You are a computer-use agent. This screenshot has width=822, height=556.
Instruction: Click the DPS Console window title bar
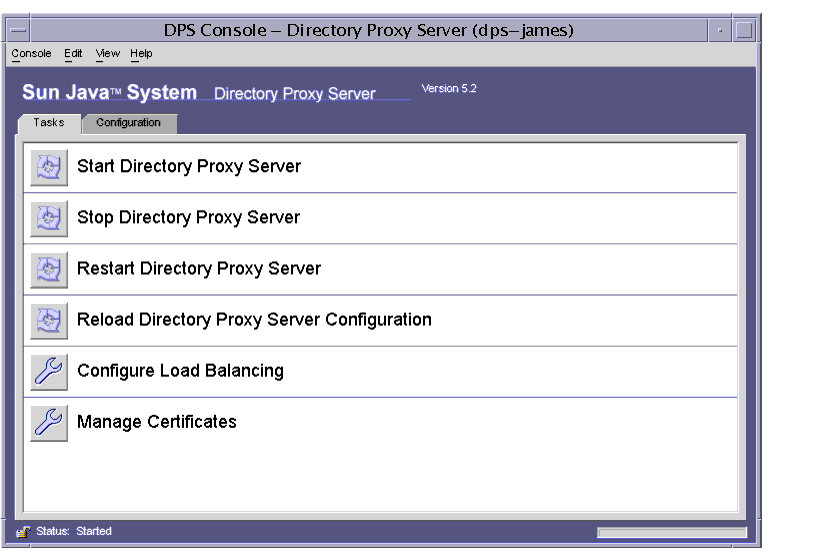[x=369, y=30]
